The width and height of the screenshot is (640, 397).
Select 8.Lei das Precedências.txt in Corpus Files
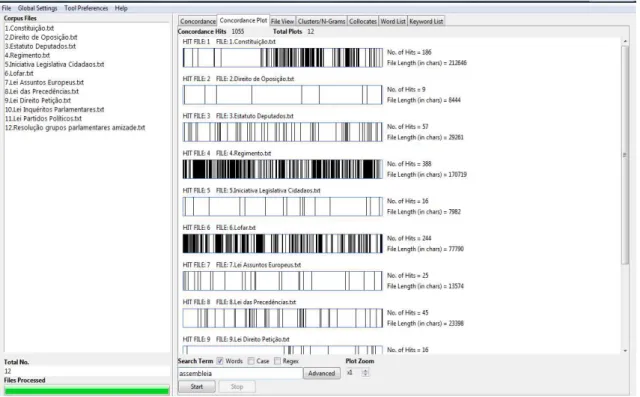tap(42, 91)
